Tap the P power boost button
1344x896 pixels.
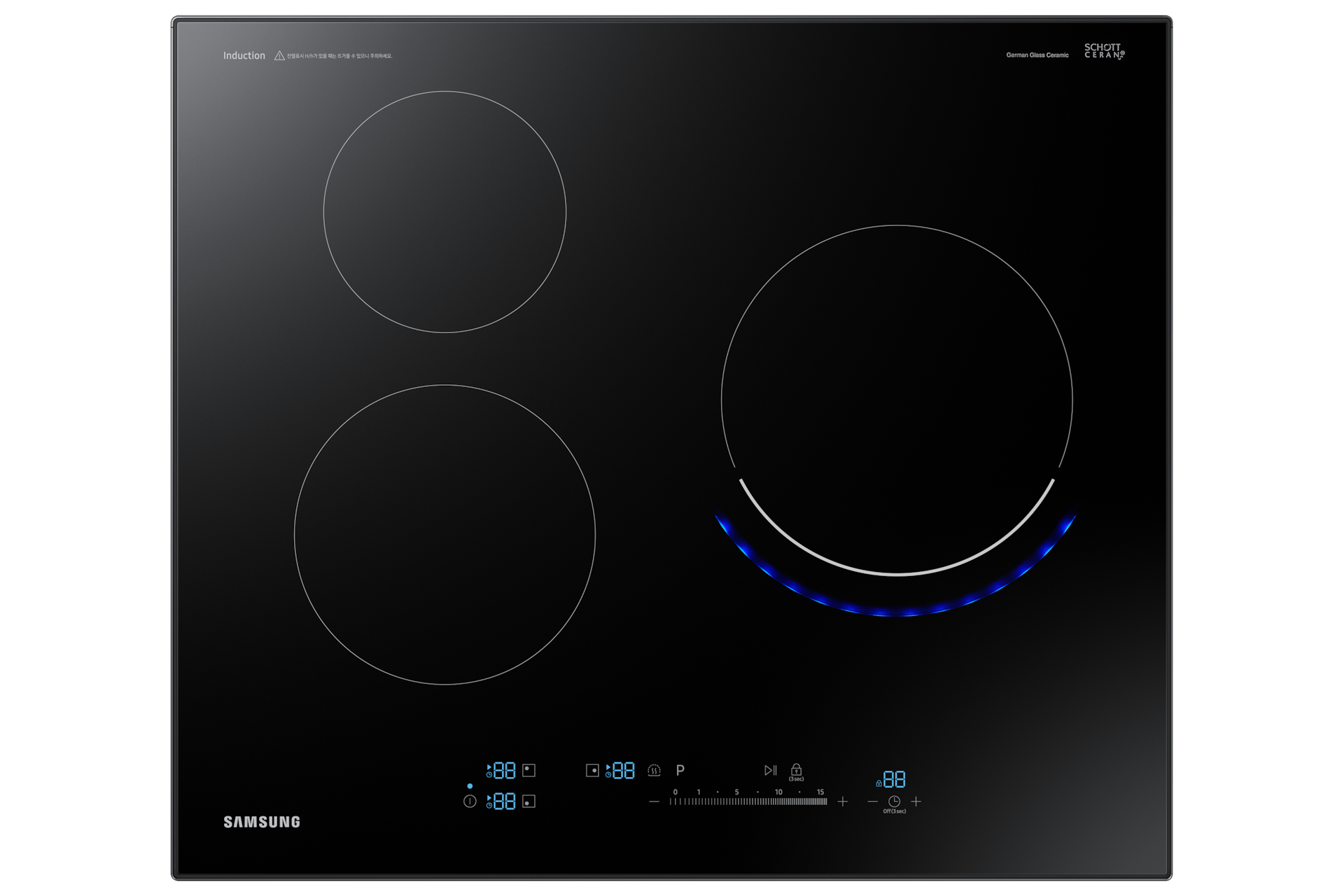coord(680,770)
